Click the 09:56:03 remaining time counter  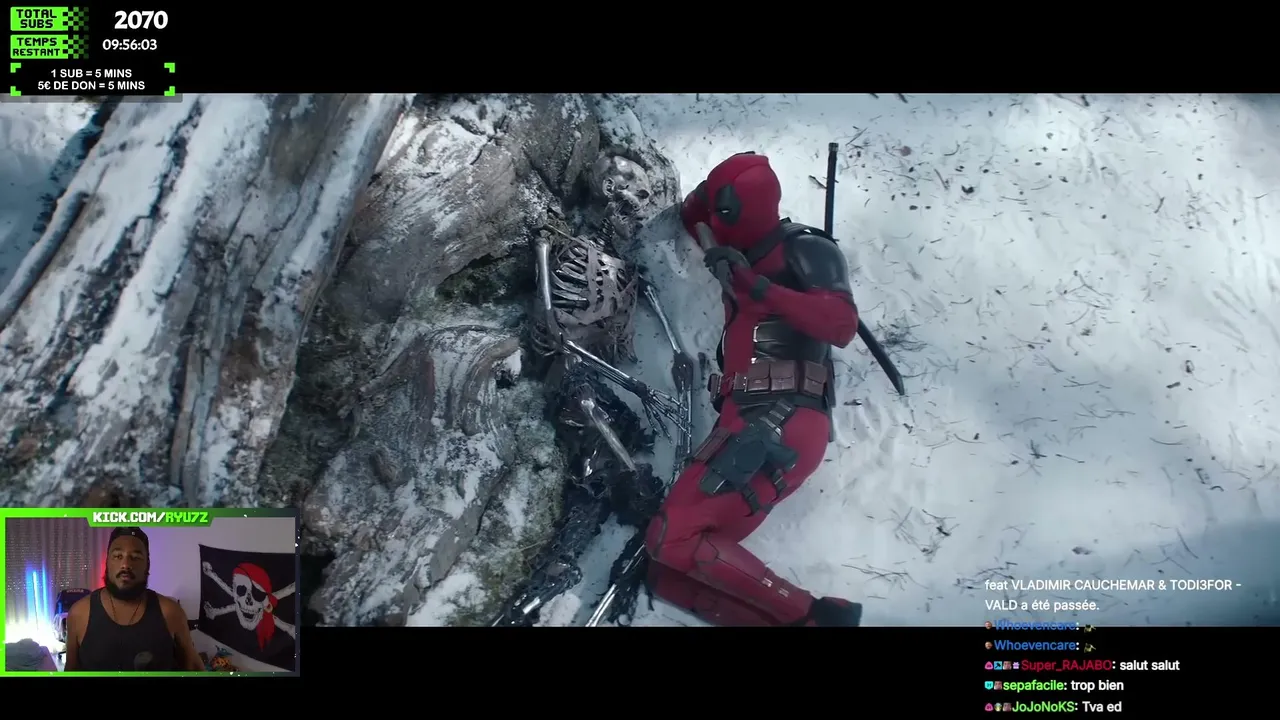tap(130, 45)
